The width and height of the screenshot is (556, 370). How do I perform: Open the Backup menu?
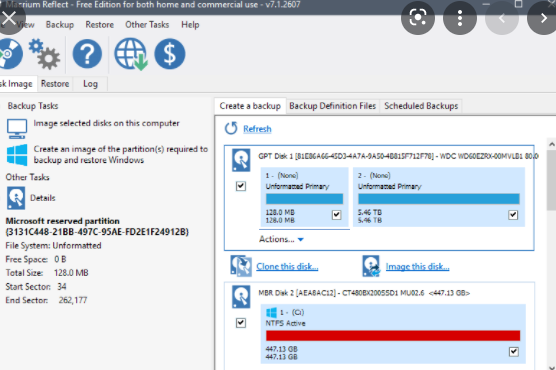(60, 24)
